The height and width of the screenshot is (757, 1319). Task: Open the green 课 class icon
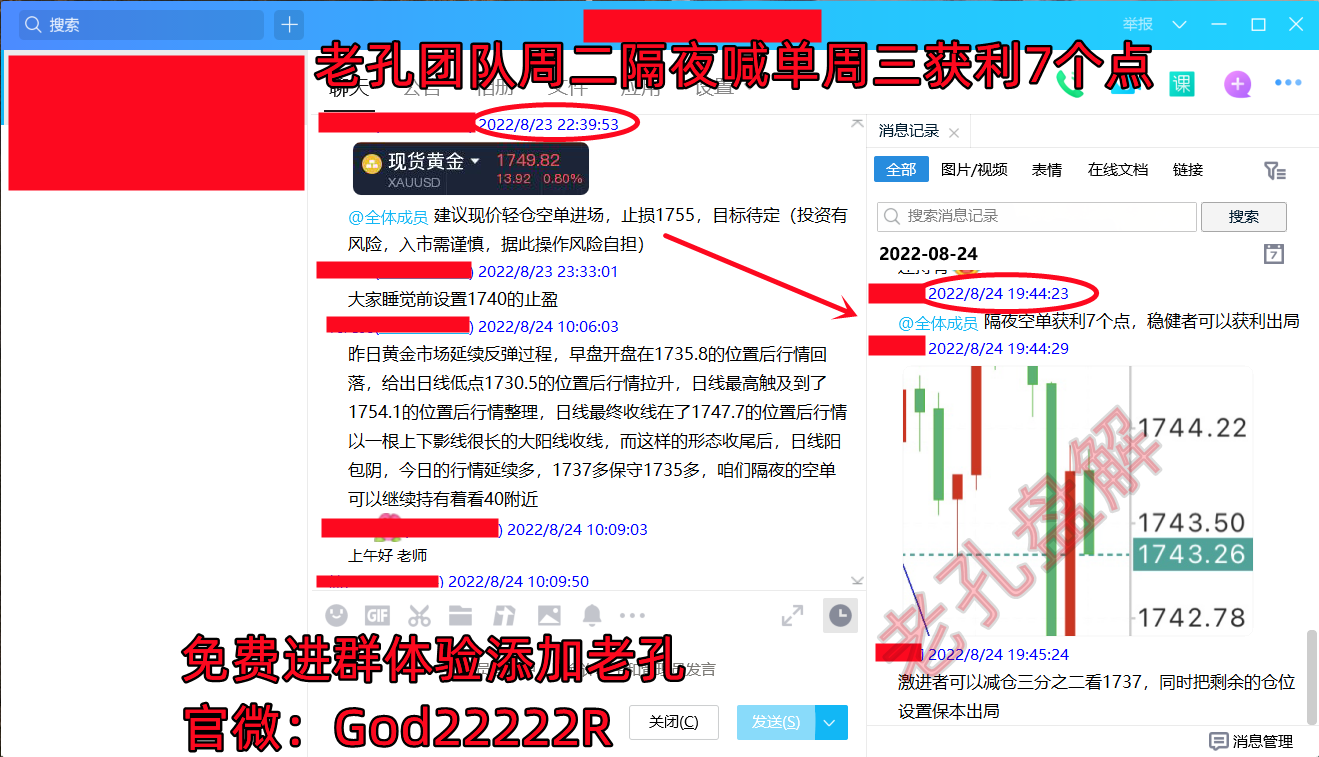[1182, 84]
